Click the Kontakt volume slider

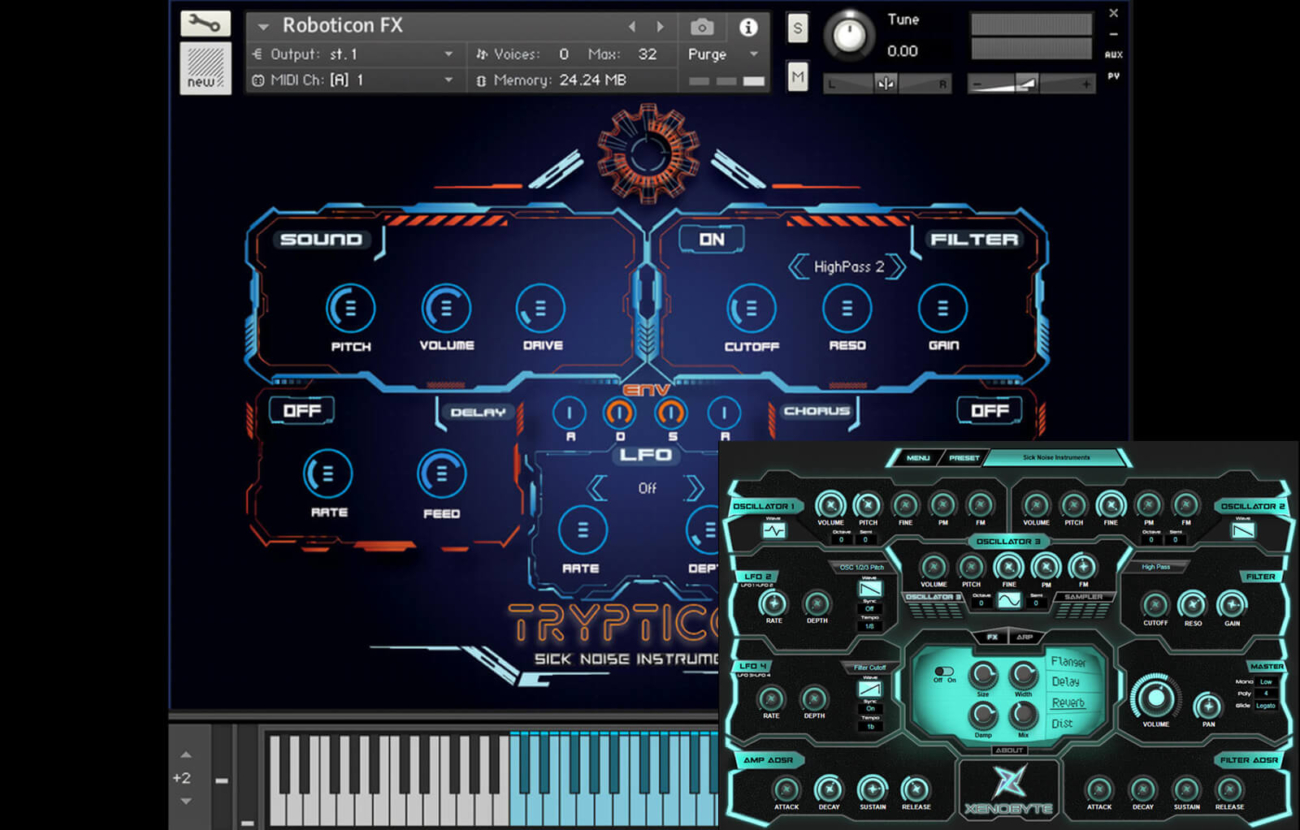click(x=1031, y=85)
